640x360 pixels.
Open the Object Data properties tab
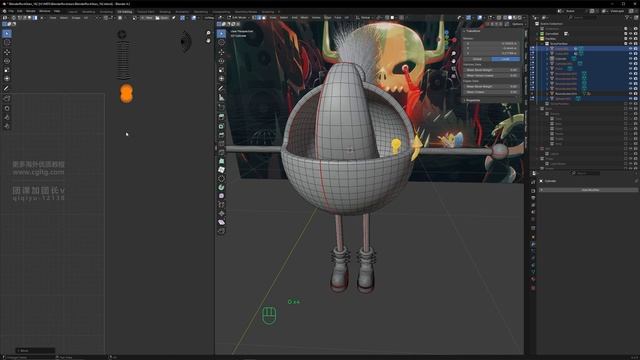(533, 271)
